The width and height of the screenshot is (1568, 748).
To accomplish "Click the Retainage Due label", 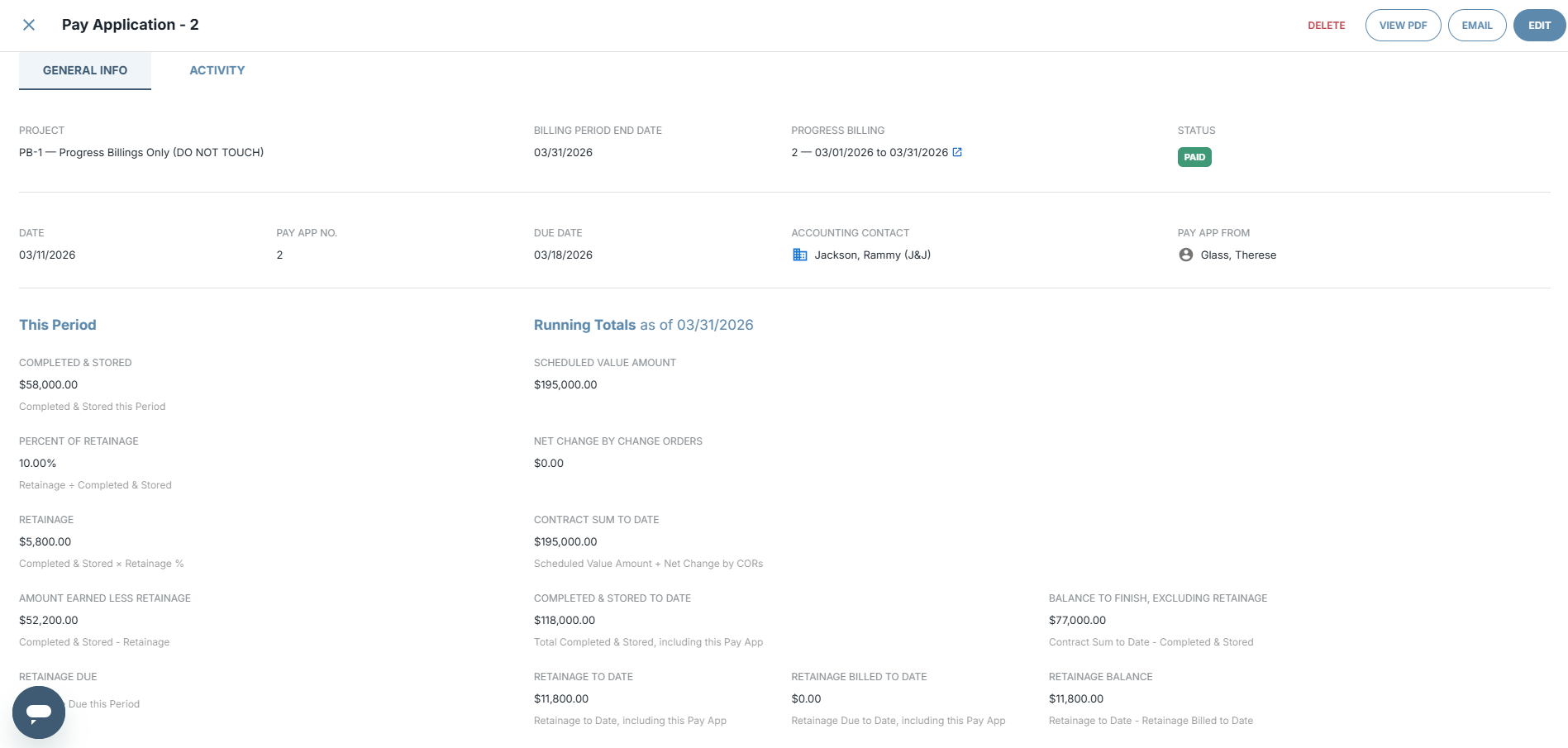I will [58, 676].
